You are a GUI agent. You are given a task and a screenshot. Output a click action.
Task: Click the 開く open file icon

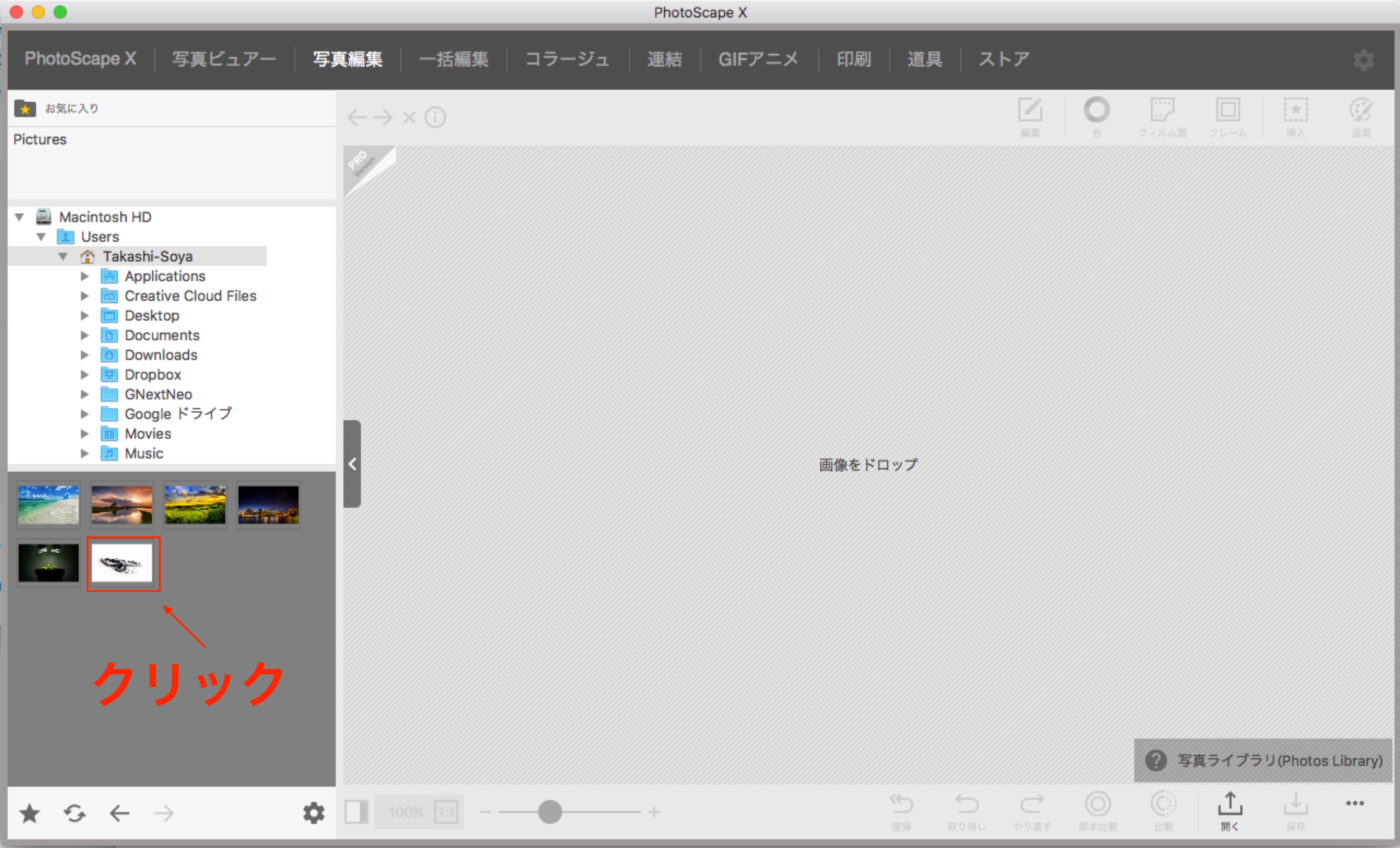[x=1230, y=812]
